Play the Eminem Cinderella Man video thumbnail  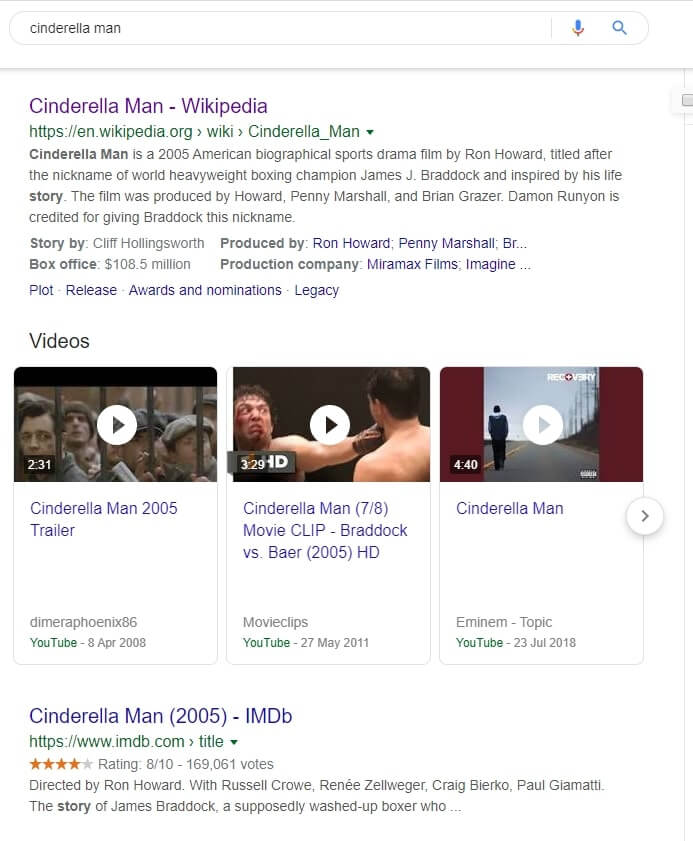coord(543,425)
